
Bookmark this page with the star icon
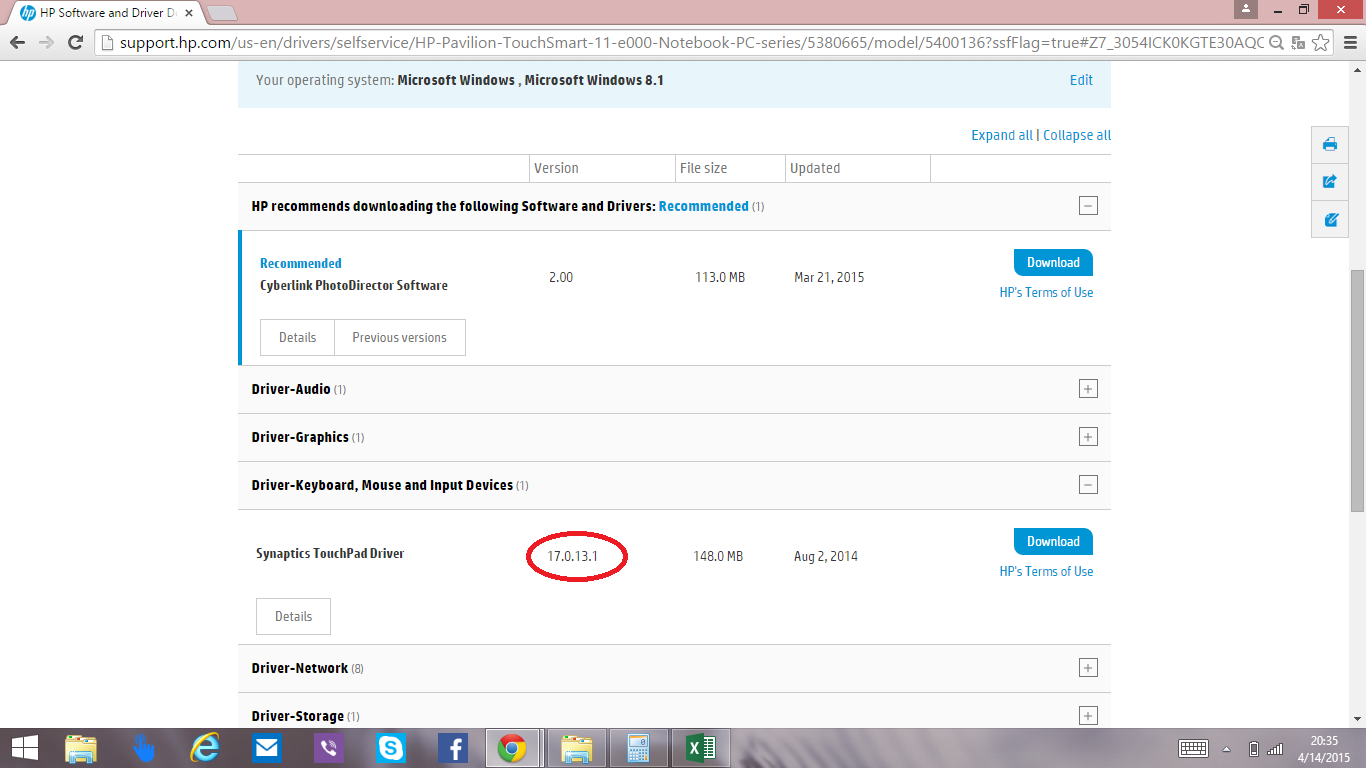coord(1321,43)
